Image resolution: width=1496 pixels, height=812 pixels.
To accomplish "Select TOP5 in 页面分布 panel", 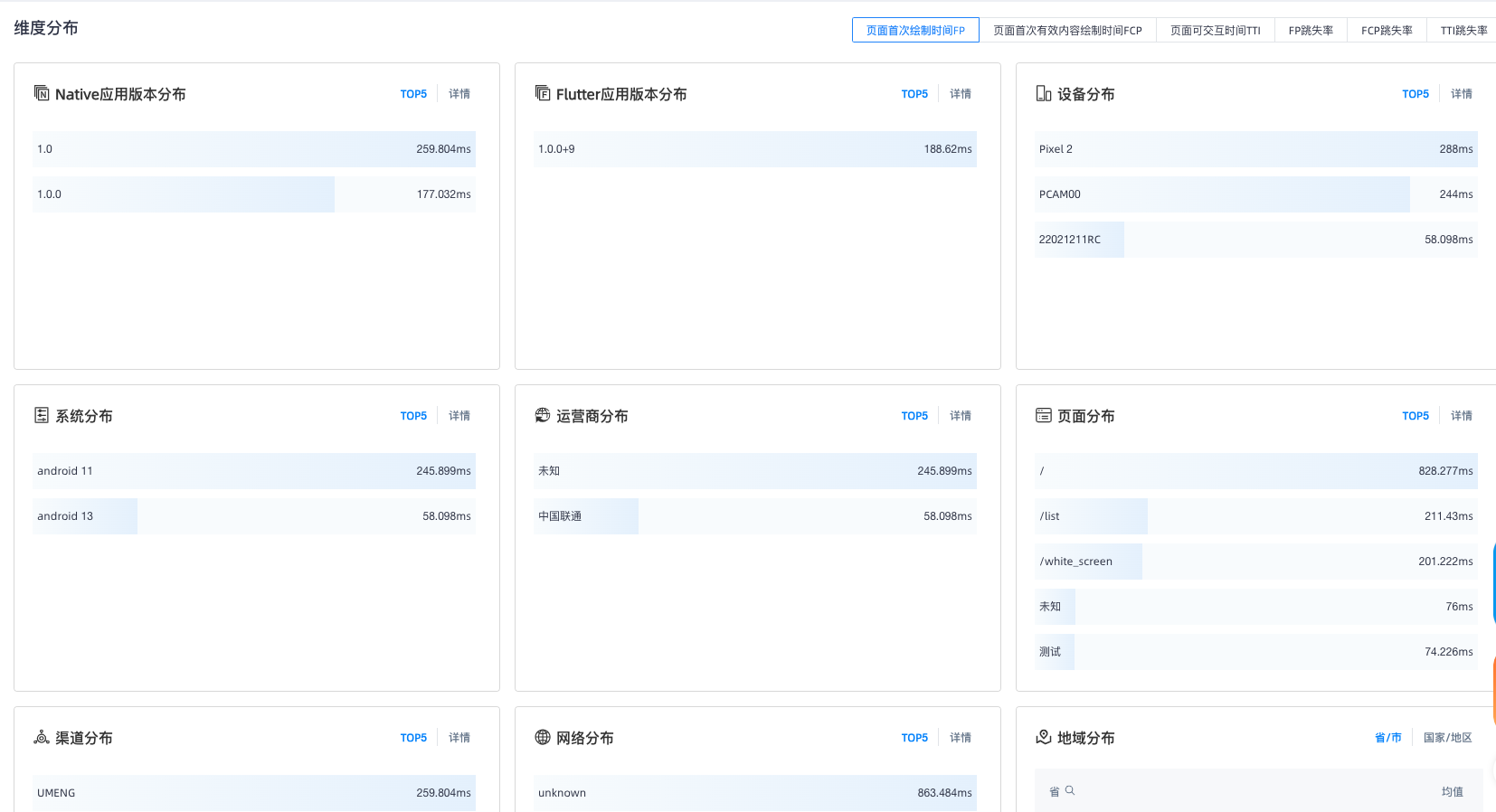I will coord(1416,416).
